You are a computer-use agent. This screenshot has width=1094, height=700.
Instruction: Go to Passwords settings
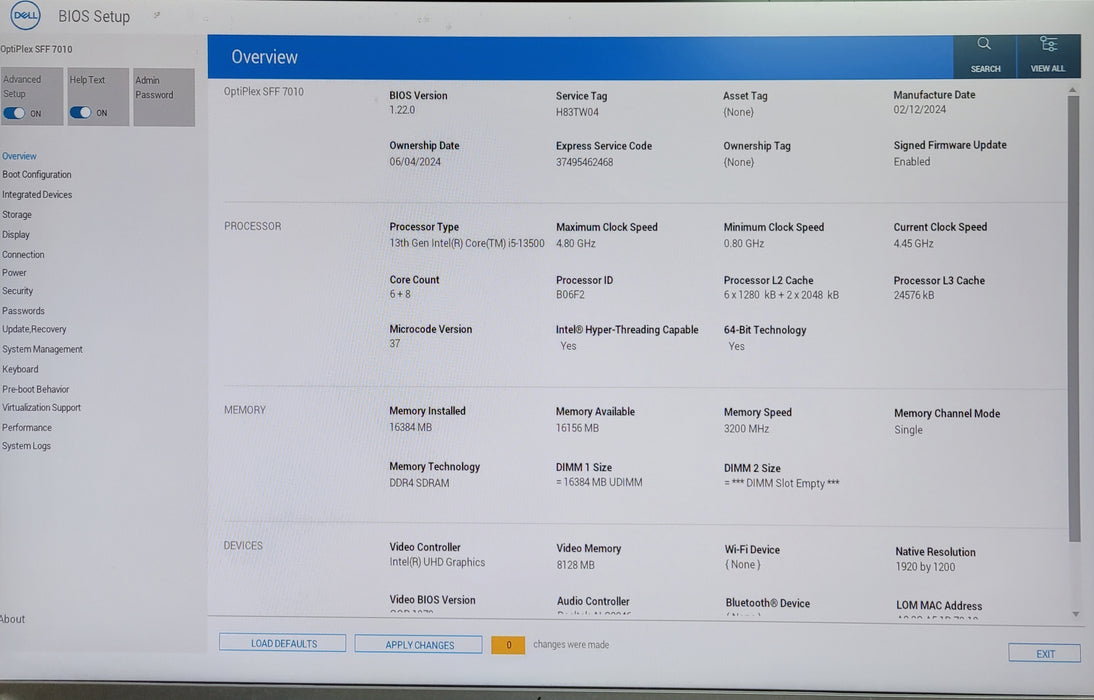tap(23, 311)
